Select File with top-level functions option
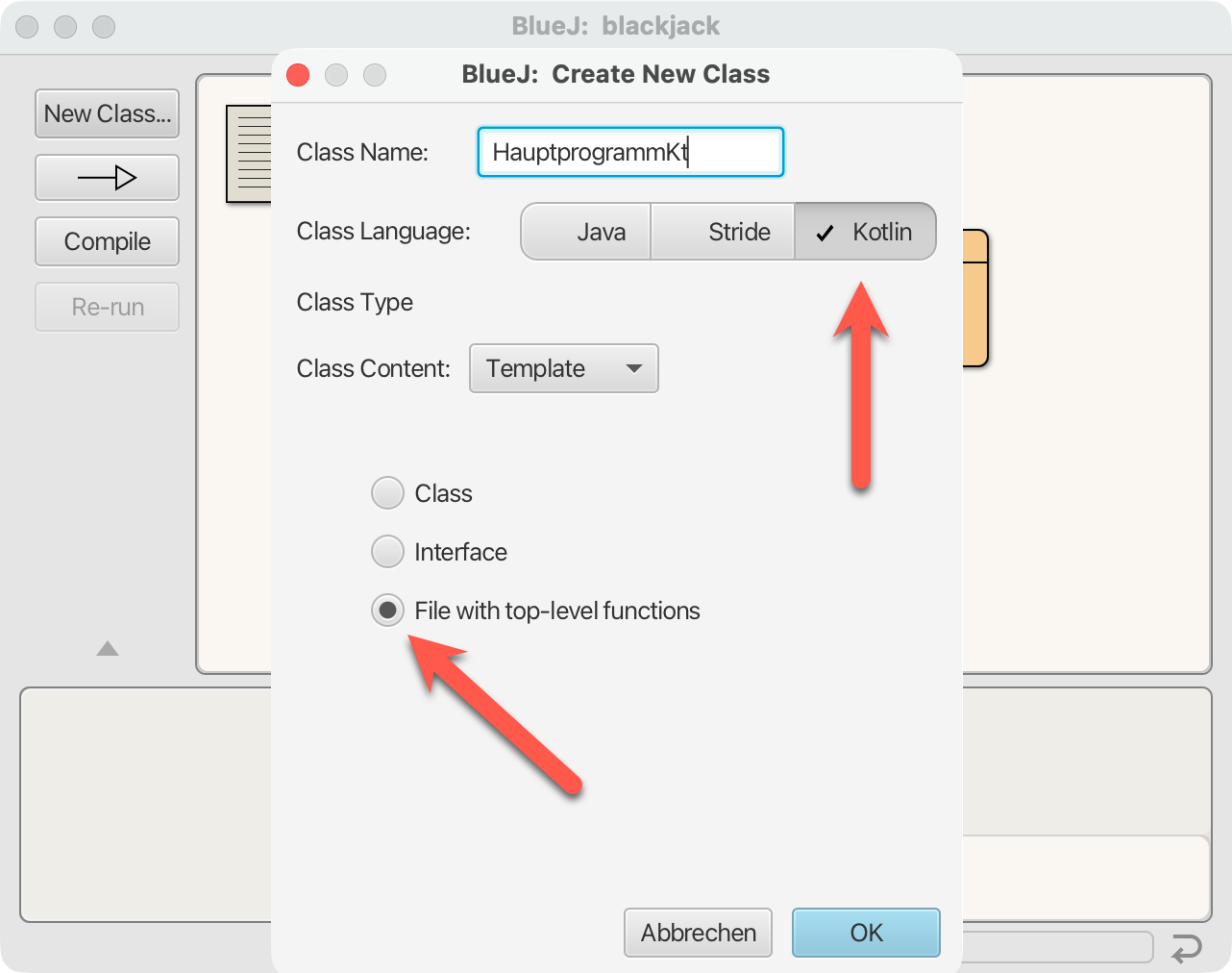Viewport: 1232px width, 973px height. click(387, 611)
